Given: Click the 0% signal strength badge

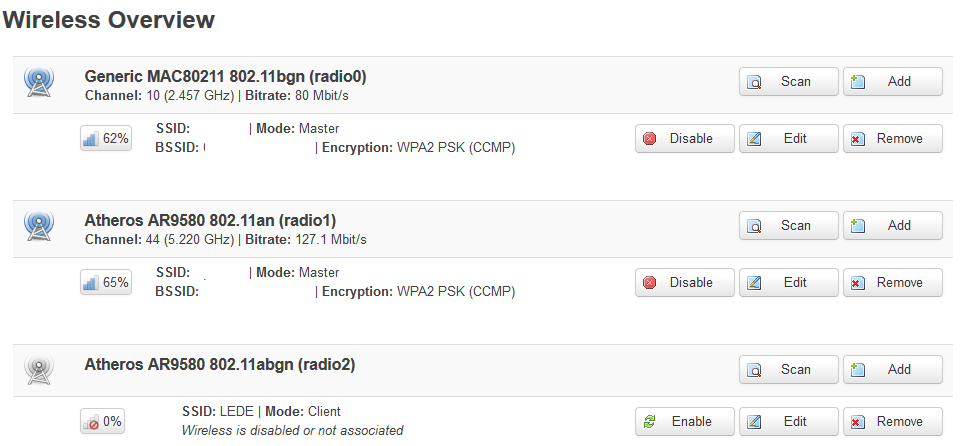Looking at the screenshot, I should [103, 422].
